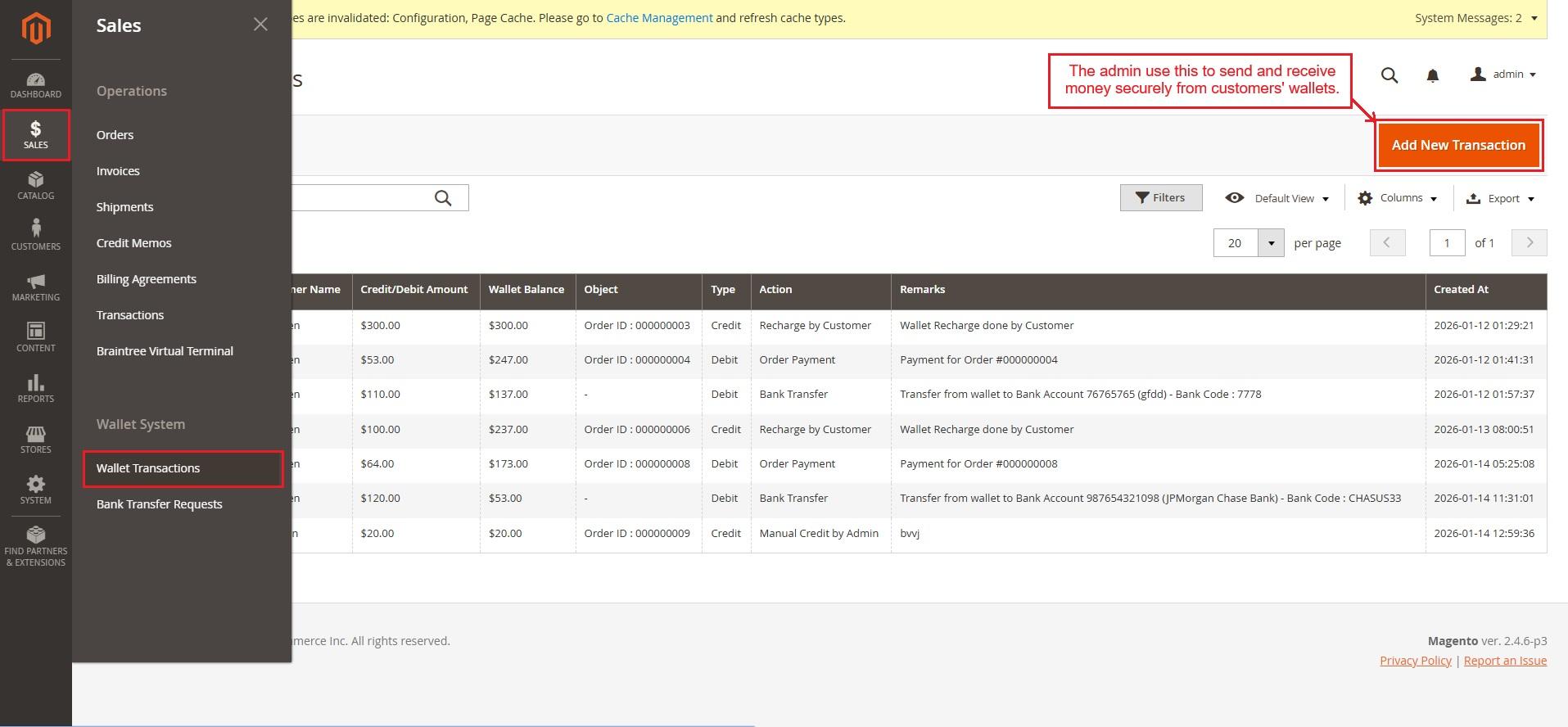Follow the Cache Management link

pos(659,18)
